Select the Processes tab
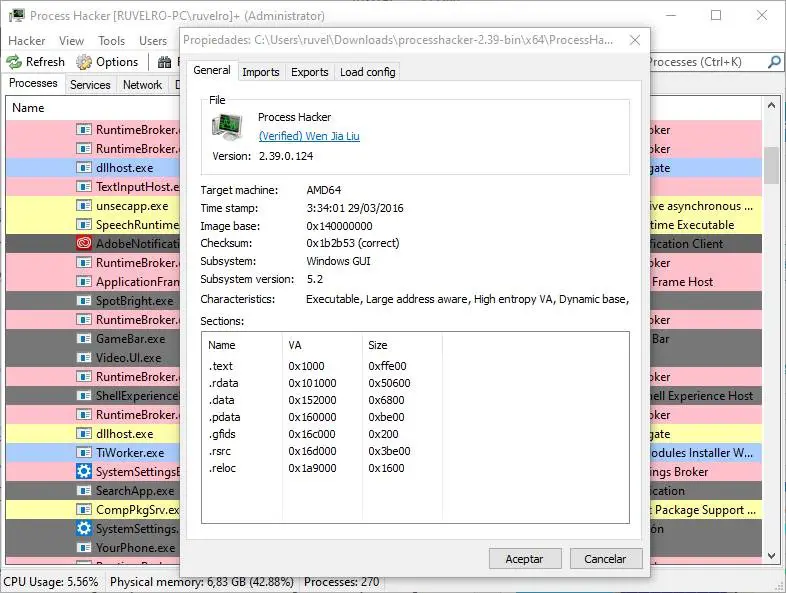The width and height of the screenshot is (786, 593). (x=34, y=83)
